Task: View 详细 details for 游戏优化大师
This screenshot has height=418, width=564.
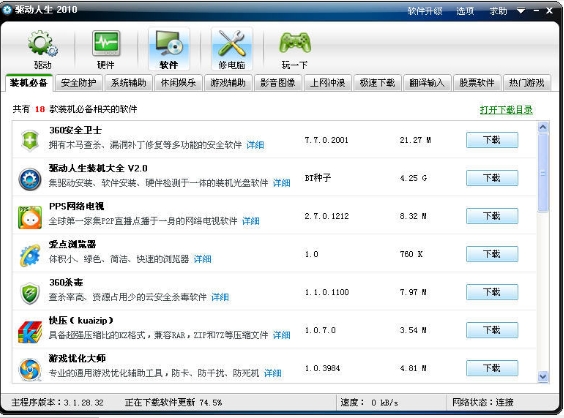Action: pyautogui.click(x=273, y=374)
